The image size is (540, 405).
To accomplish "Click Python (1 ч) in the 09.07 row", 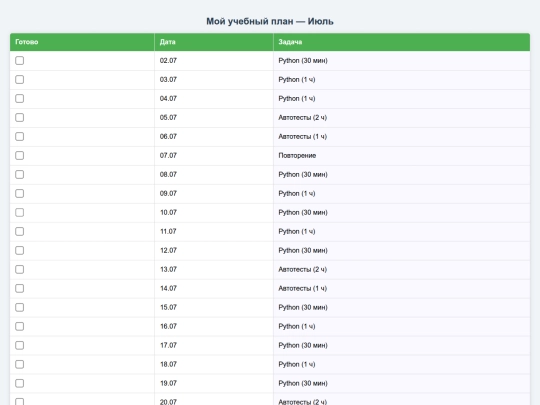I will point(297,193).
